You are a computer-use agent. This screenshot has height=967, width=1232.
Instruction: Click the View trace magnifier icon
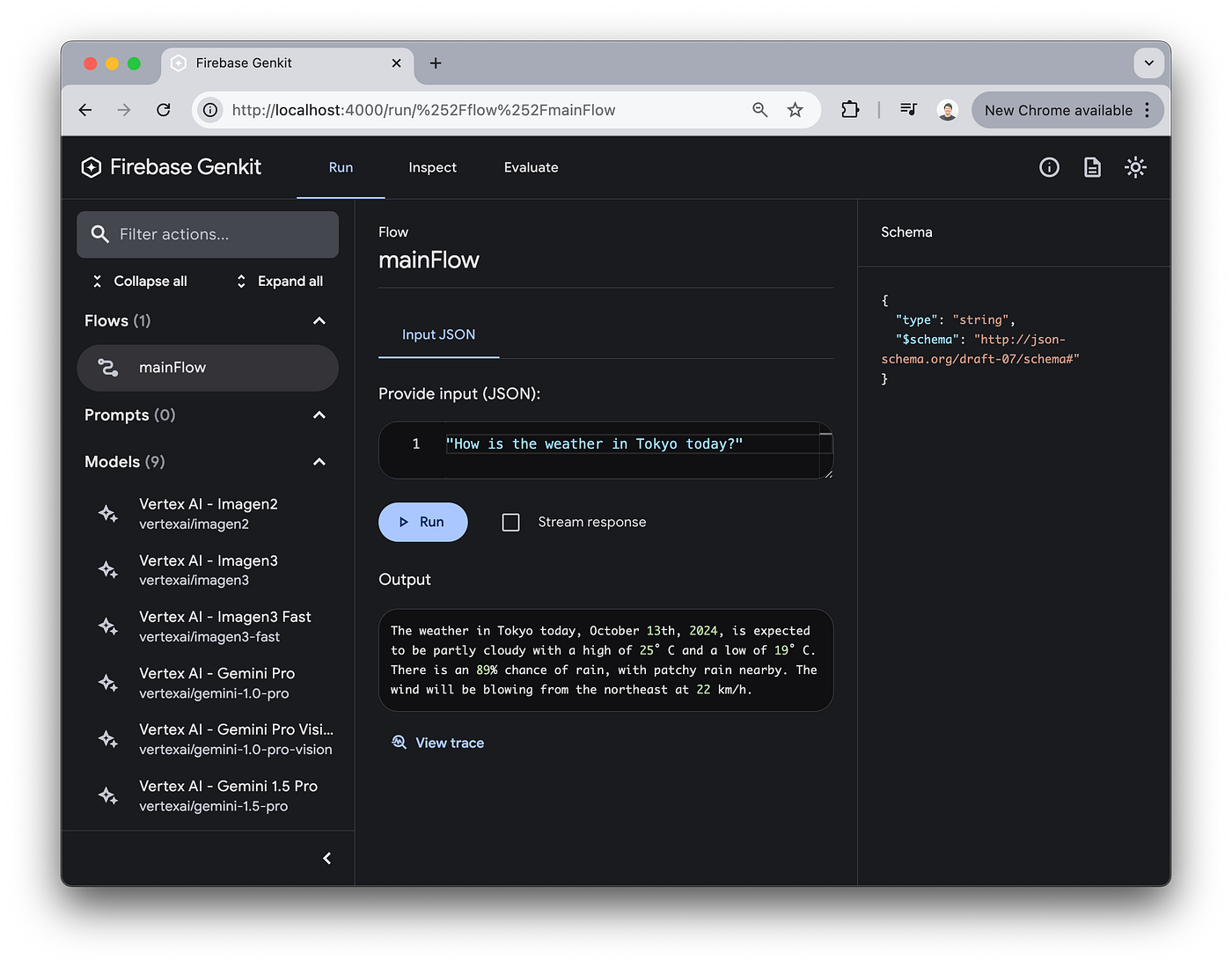coord(399,743)
